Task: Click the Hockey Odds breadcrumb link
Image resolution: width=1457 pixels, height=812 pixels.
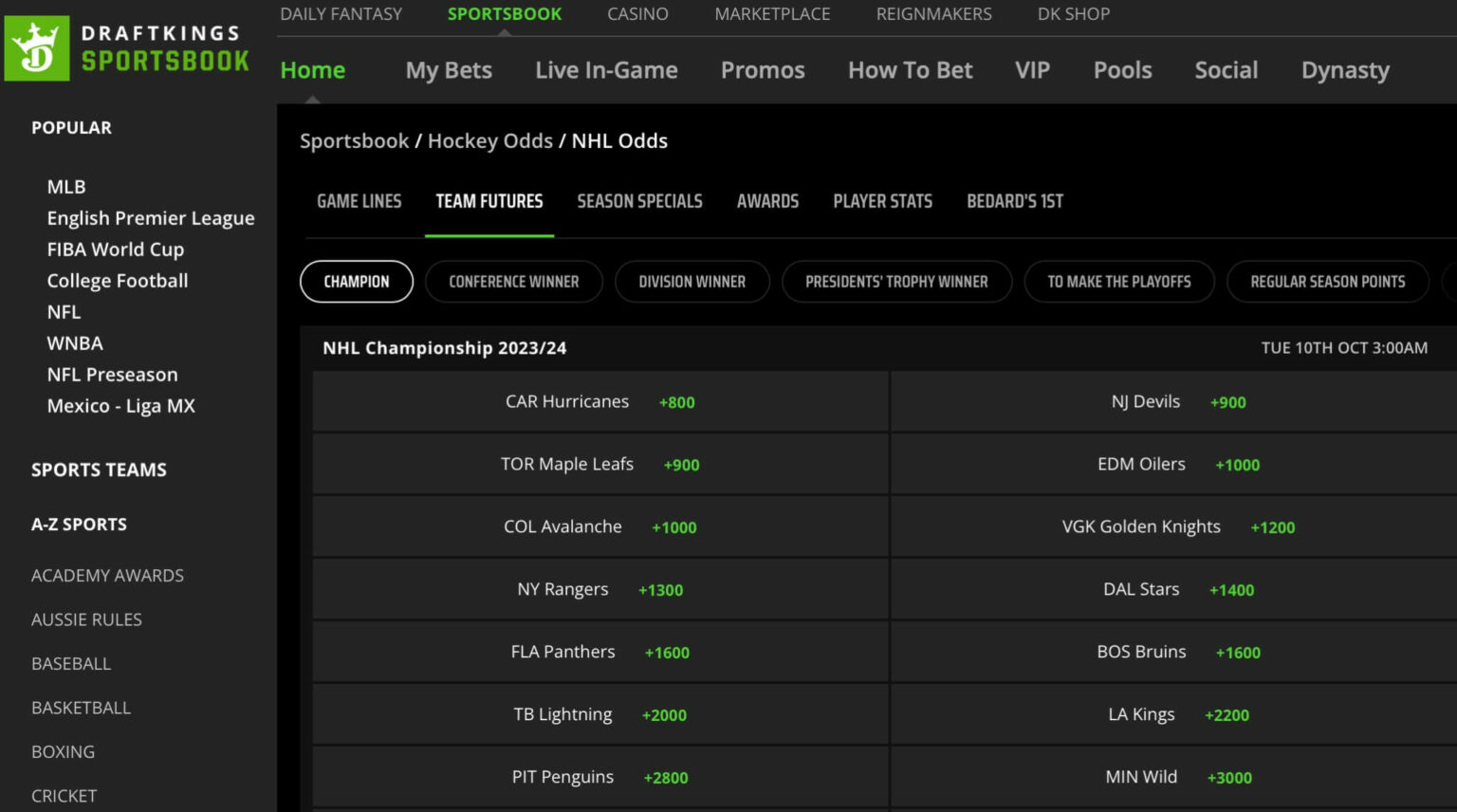Action: coord(489,140)
